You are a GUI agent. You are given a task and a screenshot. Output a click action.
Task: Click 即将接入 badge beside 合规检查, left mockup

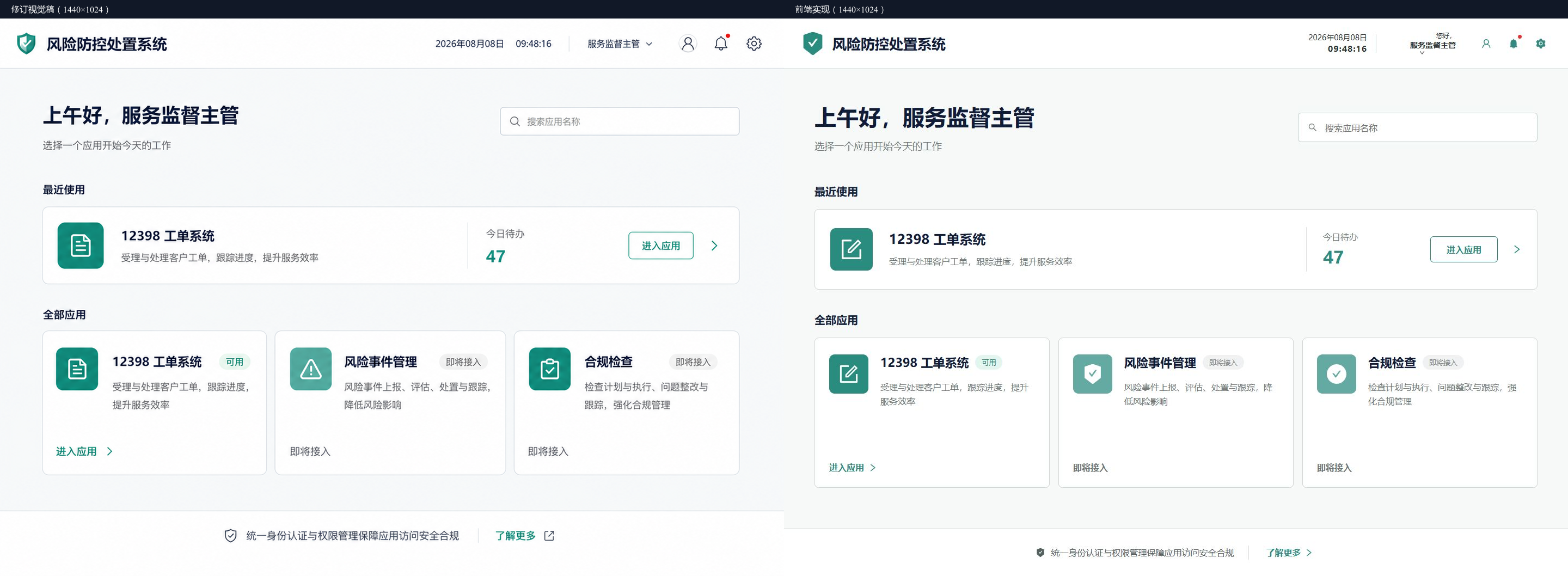(693, 361)
